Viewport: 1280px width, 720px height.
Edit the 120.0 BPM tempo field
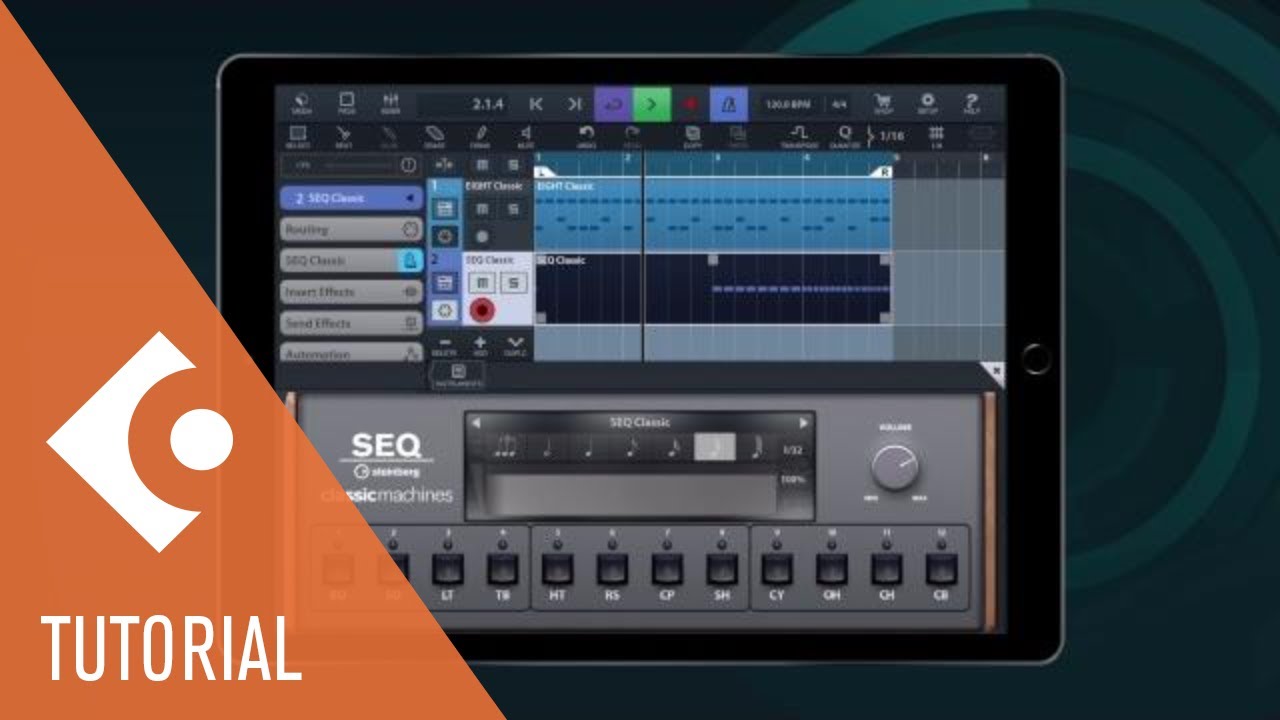point(789,104)
